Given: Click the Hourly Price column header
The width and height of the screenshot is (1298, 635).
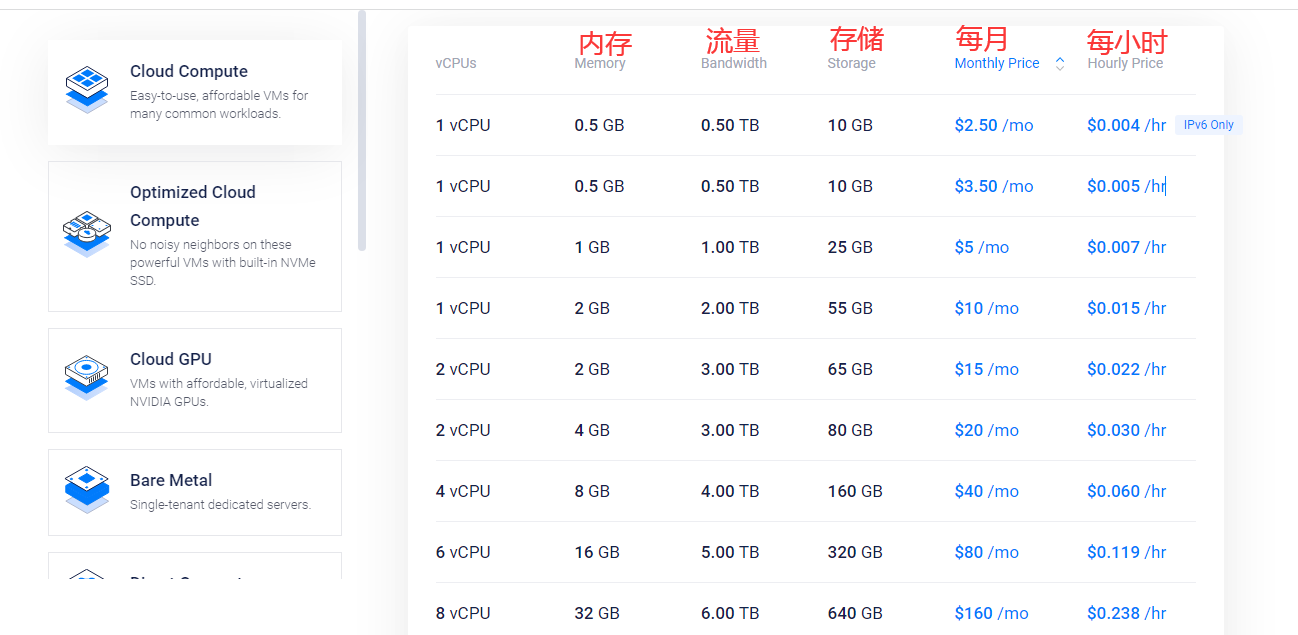Looking at the screenshot, I should pos(1126,62).
